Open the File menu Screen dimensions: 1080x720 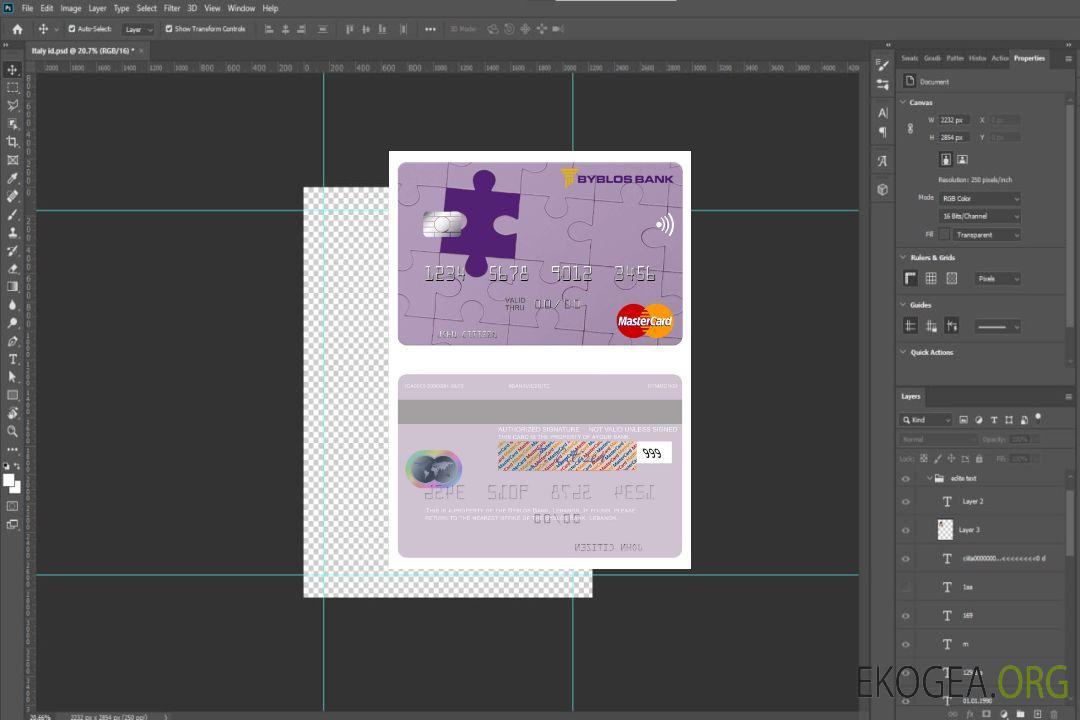coord(28,8)
